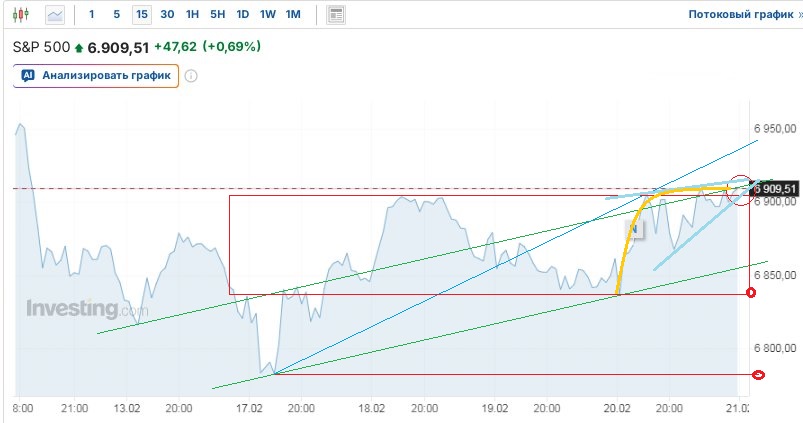The height and width of the screenshot is (423, 803).
Task: Switch to the 1H interval
Action: (x=192, y=15)
